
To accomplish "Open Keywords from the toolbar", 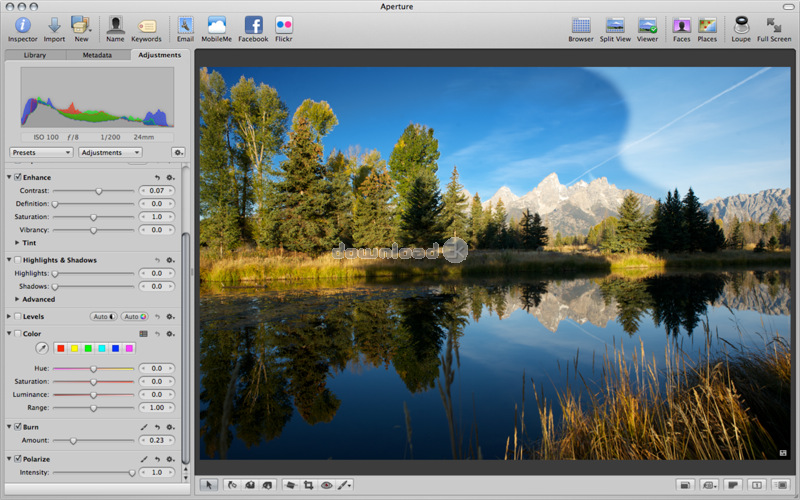I will [x=146, y=25].
